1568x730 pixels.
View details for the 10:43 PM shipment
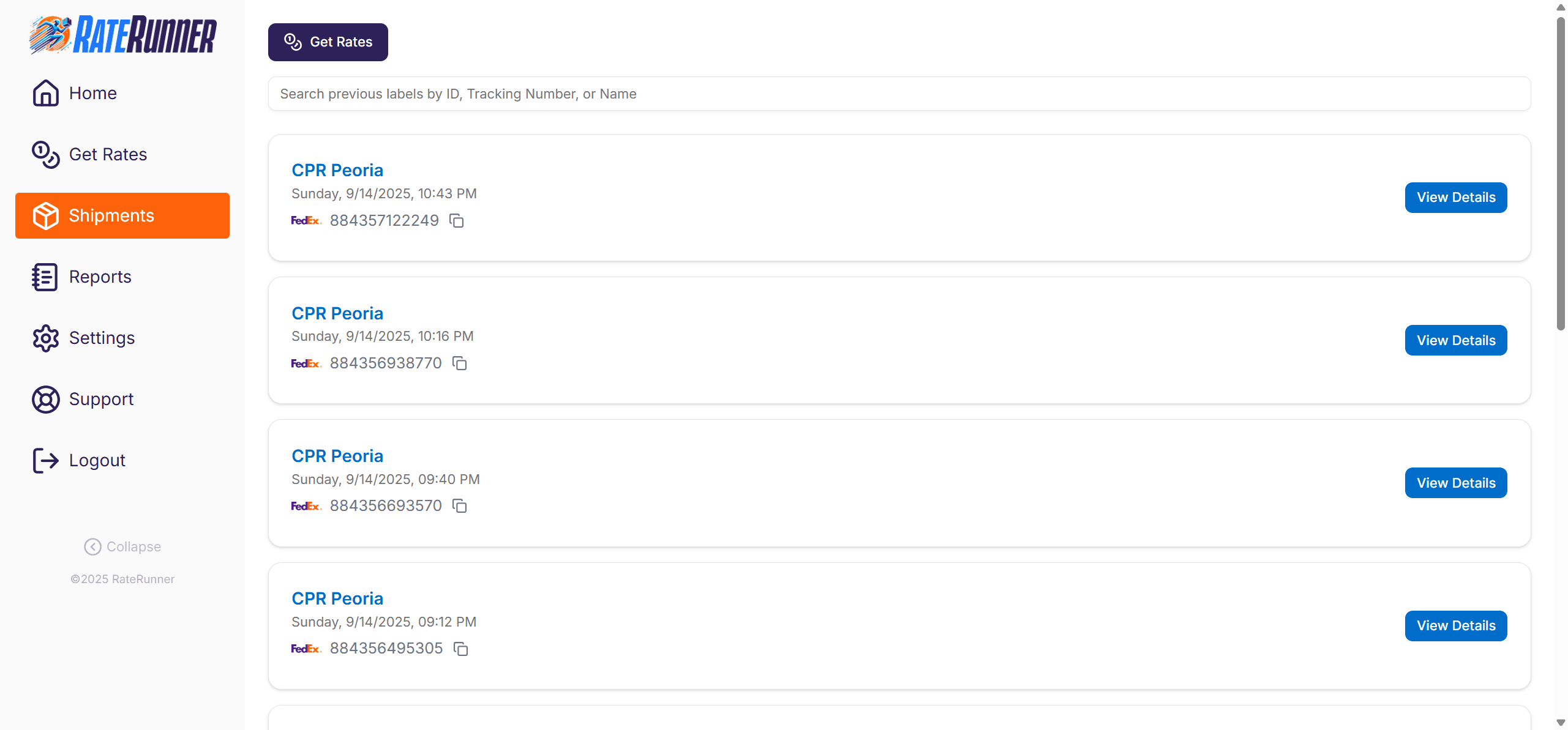click(1455, 198)
